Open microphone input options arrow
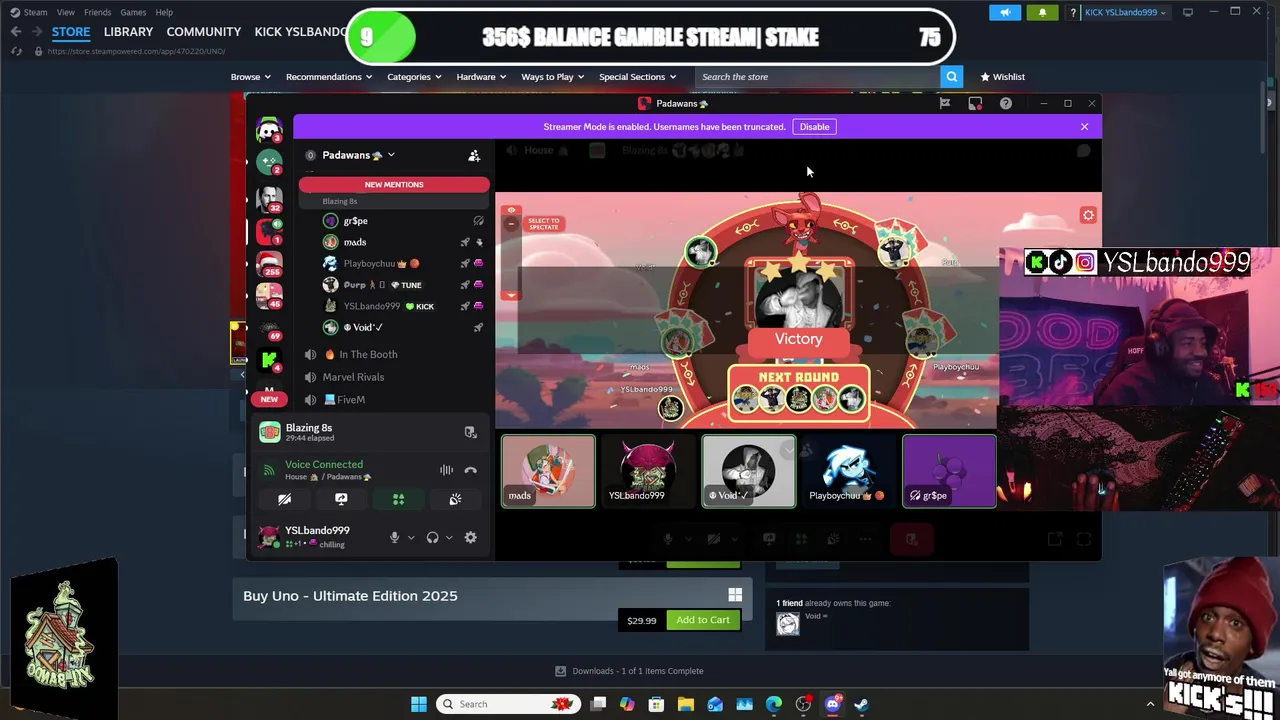This screenshot has width=1280, height=720. coord(410,538)
